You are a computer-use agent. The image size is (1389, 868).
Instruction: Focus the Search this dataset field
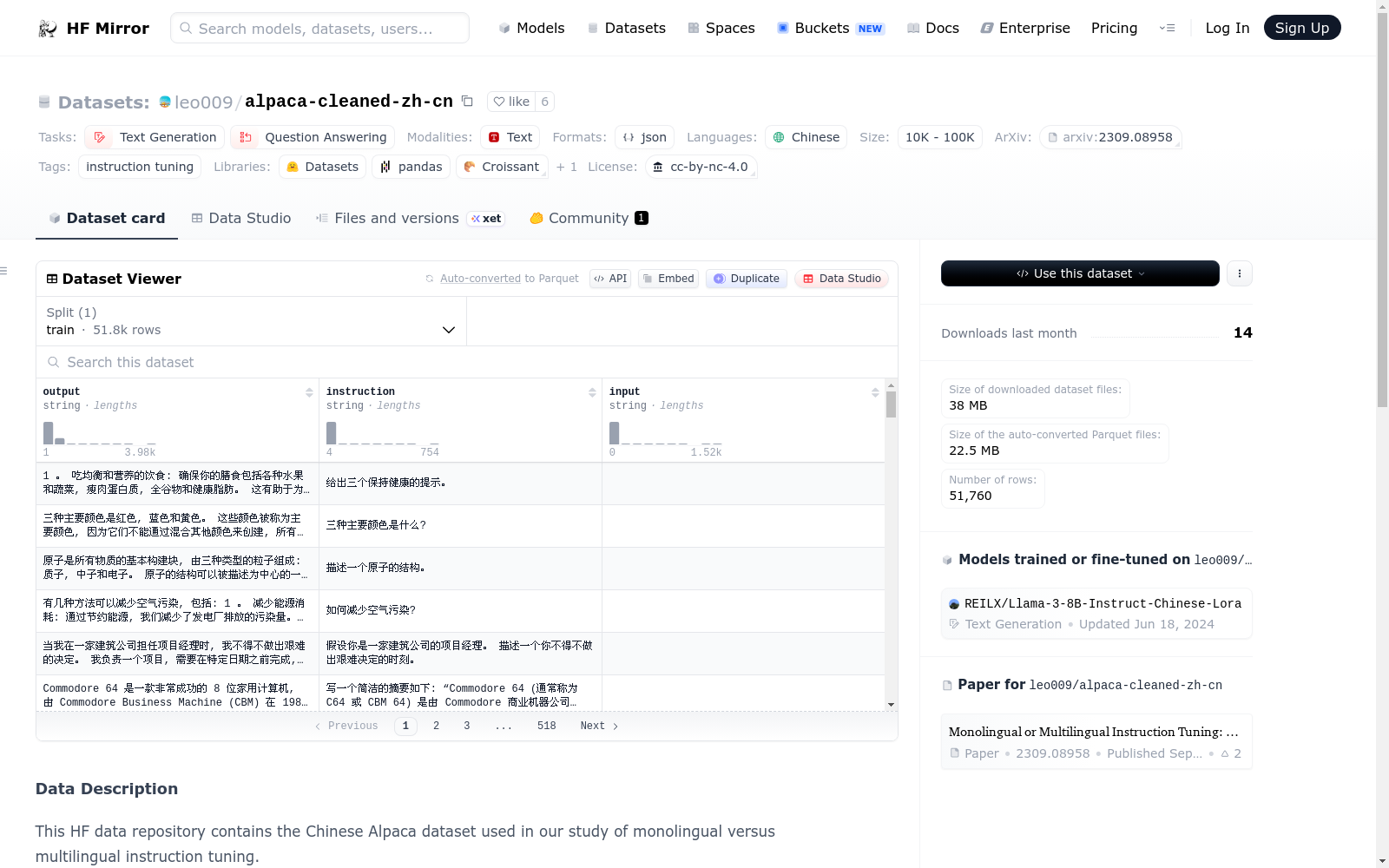point(467,362)
